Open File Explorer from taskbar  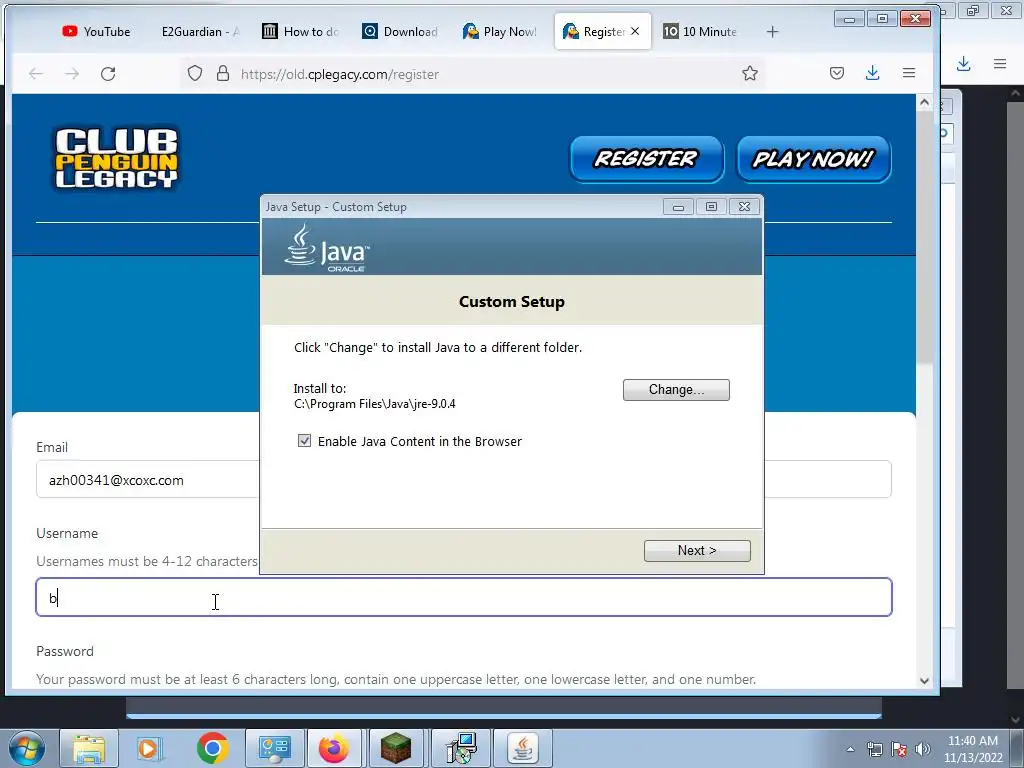tap(89, 748)
